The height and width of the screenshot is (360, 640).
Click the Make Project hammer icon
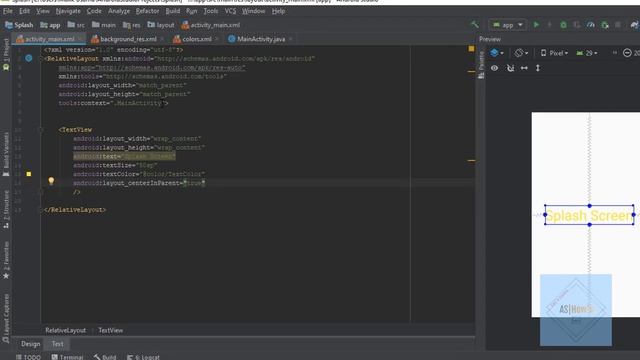point(475,25)
